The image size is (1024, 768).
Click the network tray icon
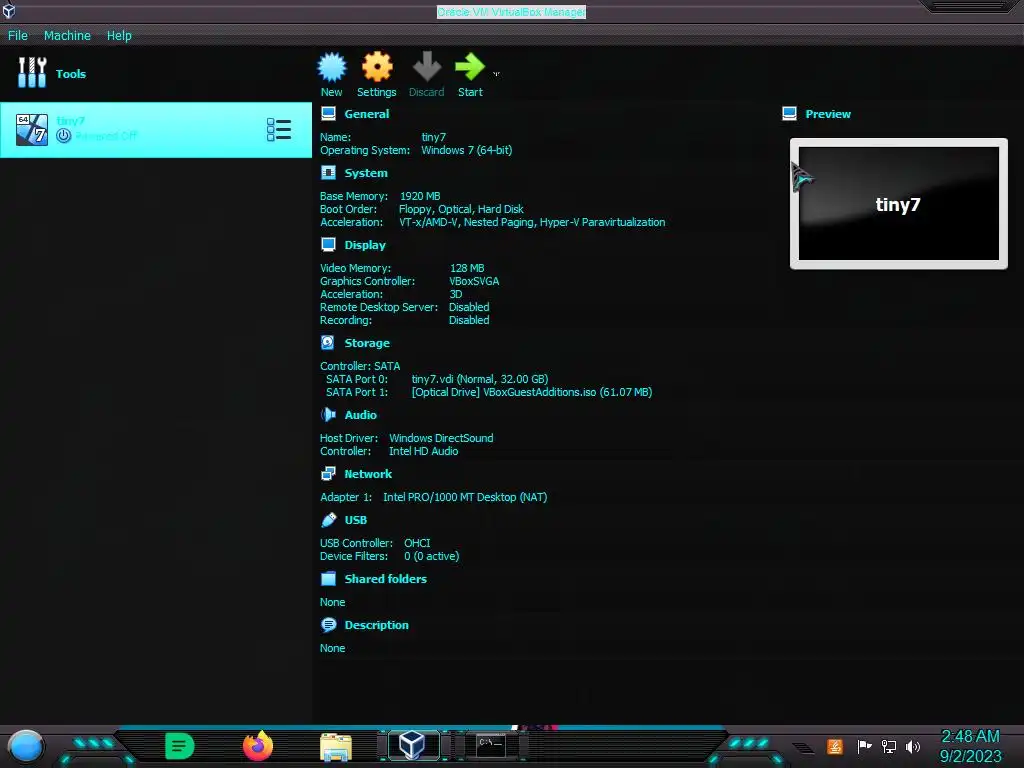(888, 746)
